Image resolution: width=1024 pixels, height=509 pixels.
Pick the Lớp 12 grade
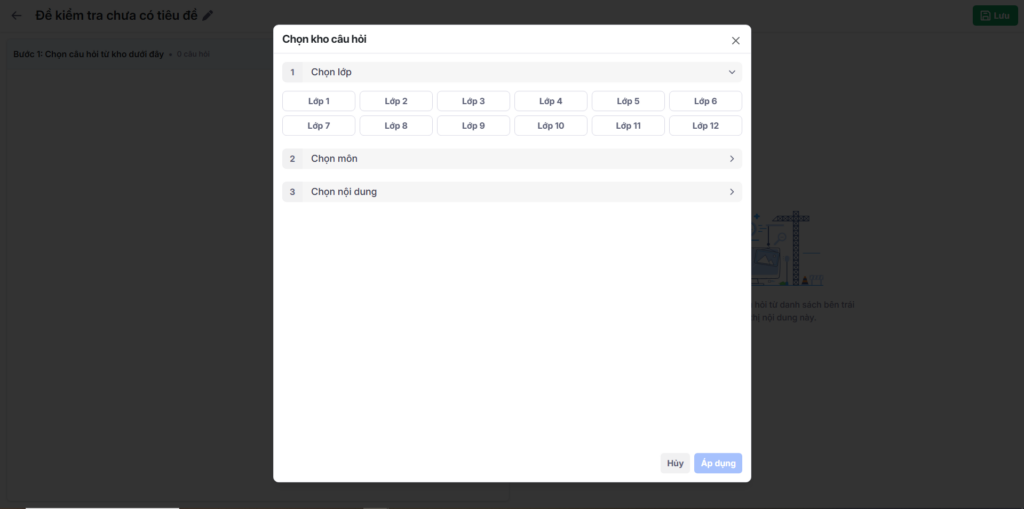[705, 126]
